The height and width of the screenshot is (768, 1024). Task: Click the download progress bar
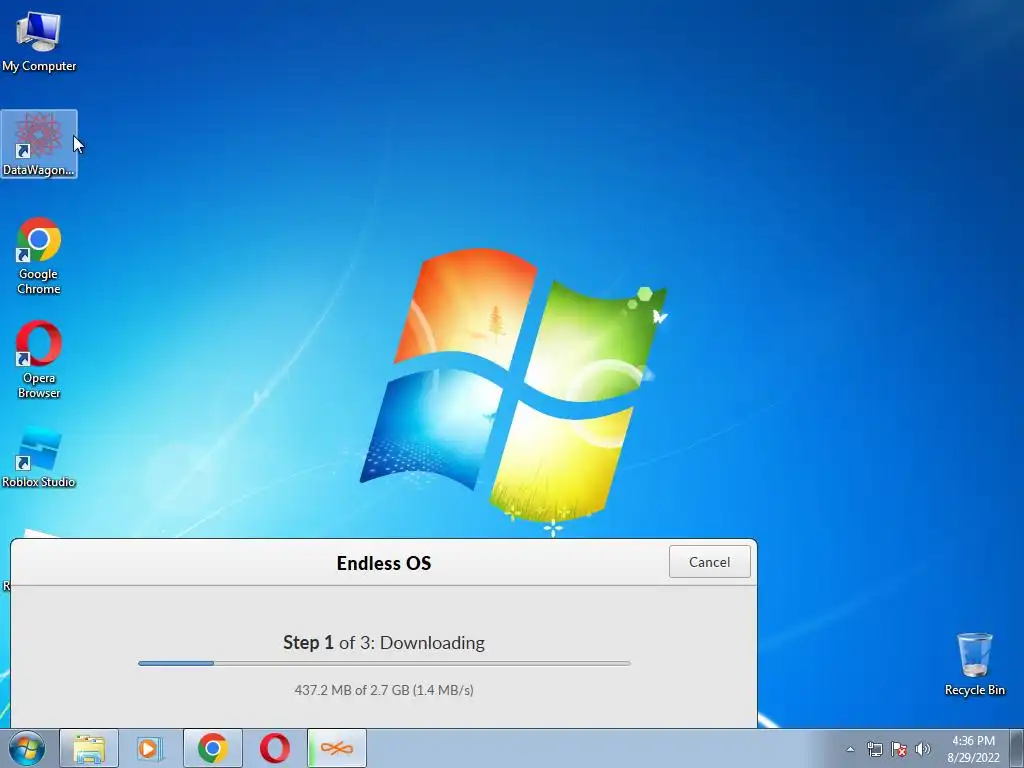[384, 664]
